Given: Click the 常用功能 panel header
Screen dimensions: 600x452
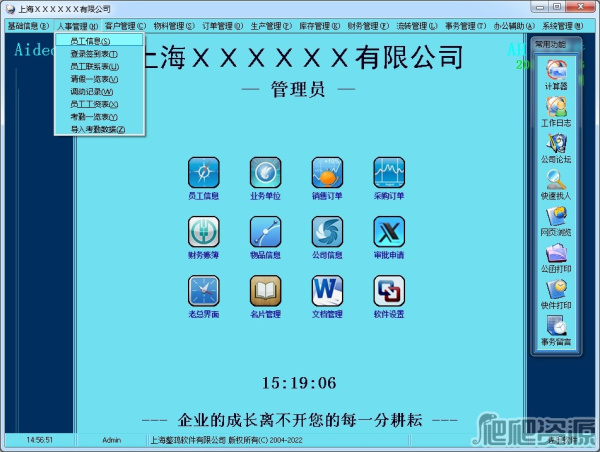Looking at the screenshot, I should click(551, 44).
